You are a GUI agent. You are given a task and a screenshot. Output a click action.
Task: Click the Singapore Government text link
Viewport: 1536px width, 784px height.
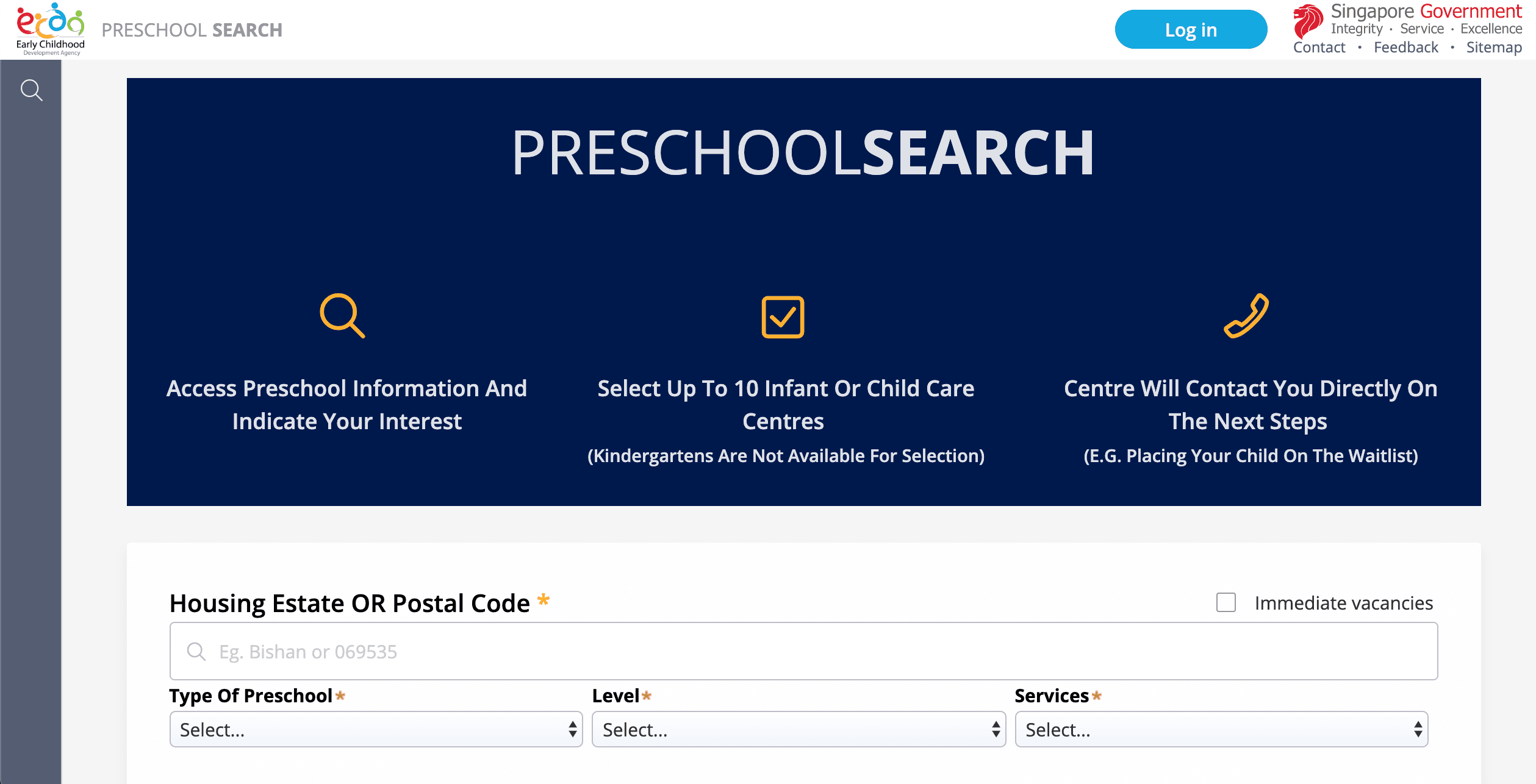coord(1426,11)
